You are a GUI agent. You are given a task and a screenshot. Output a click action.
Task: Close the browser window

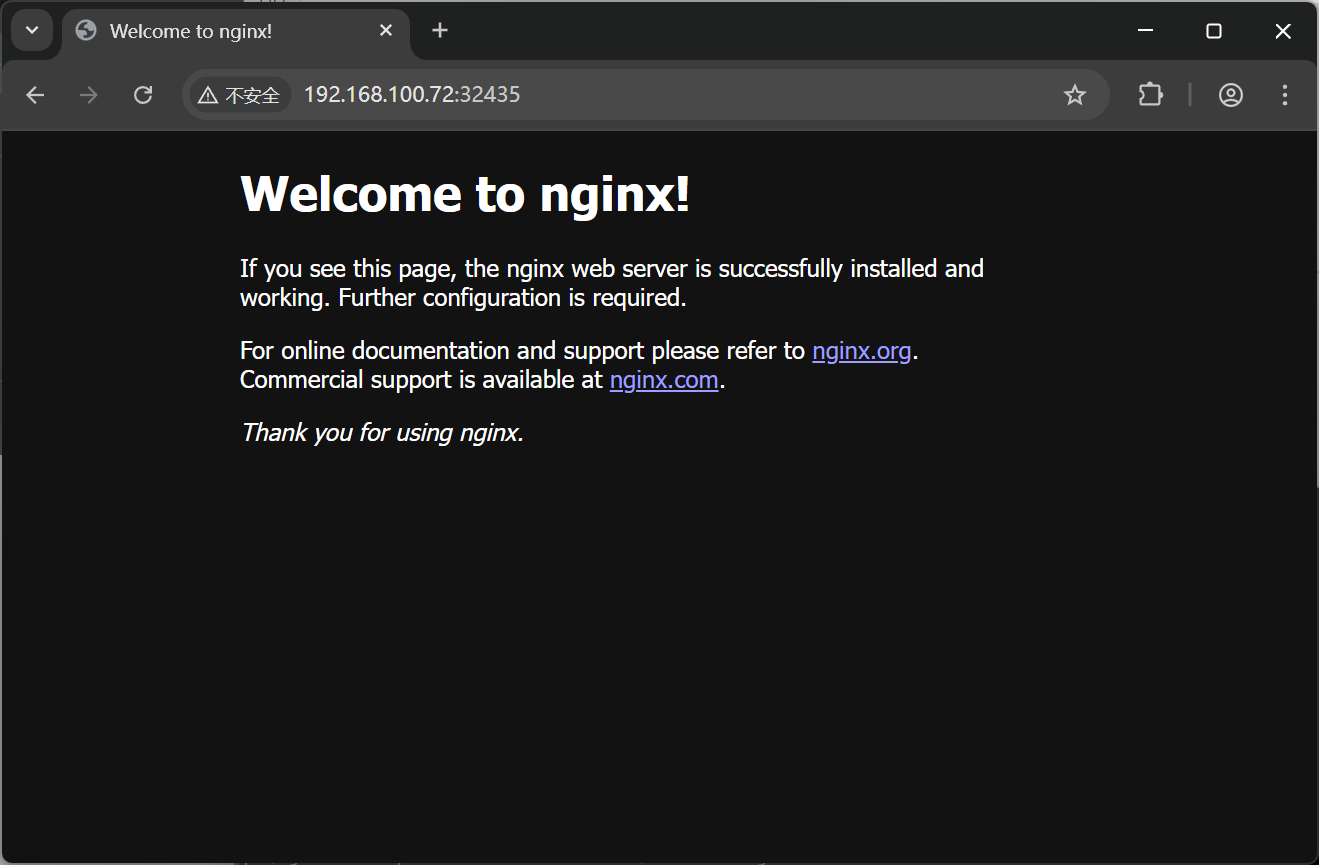[x=1283, y=31]
